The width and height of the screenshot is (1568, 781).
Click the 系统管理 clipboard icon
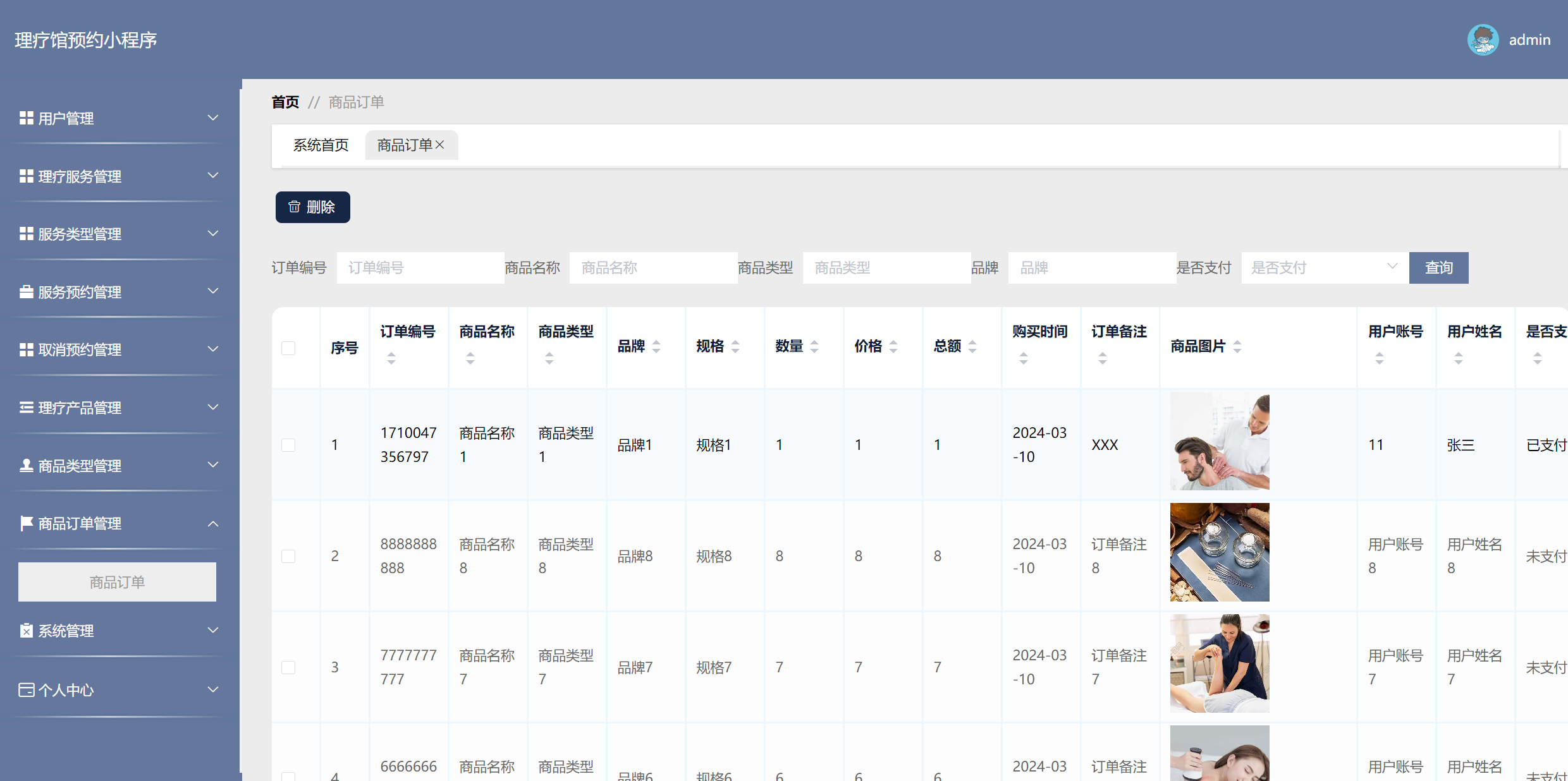(26, 631)
